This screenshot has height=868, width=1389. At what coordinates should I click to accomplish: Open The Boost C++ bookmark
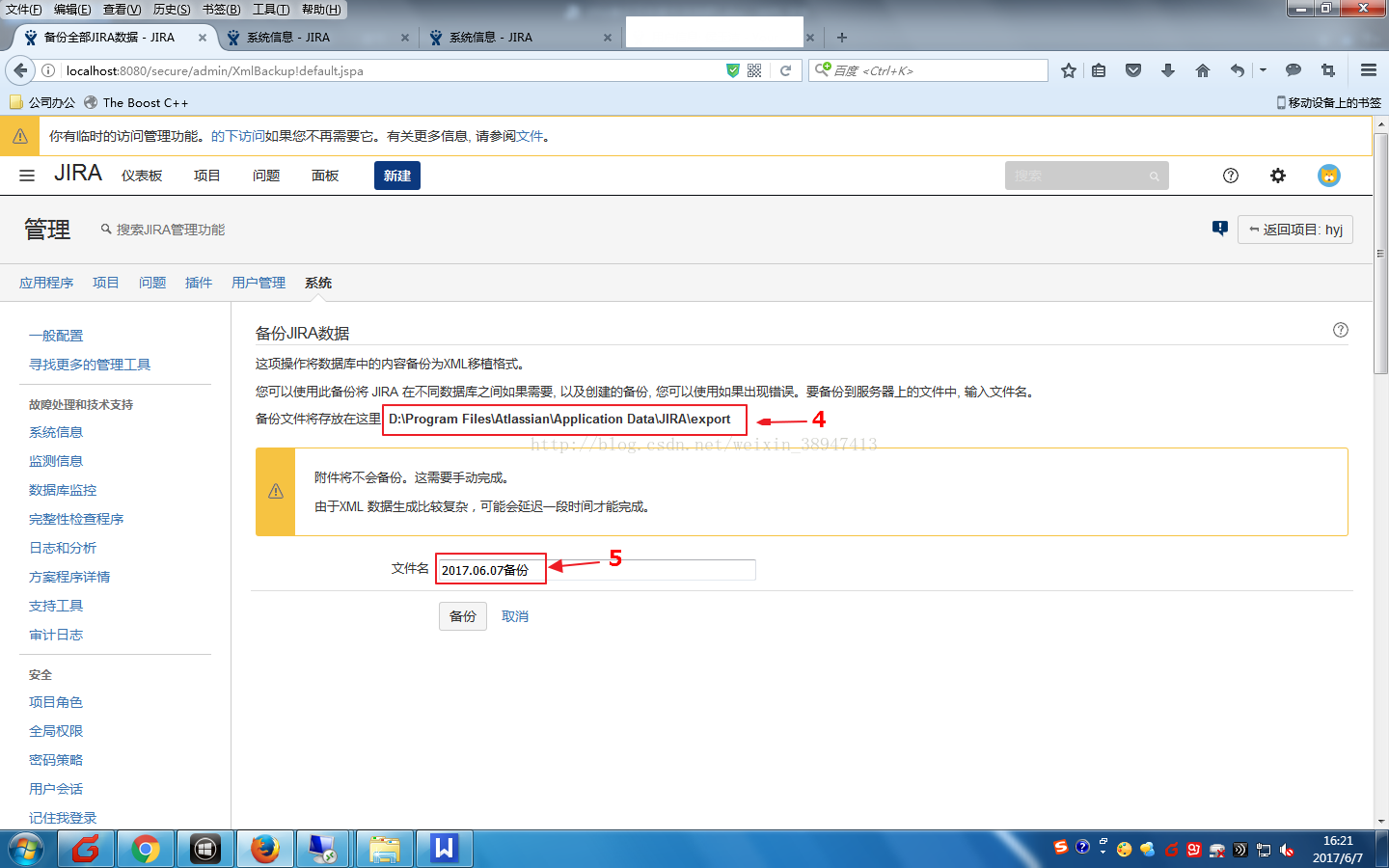tap(136, 102)
